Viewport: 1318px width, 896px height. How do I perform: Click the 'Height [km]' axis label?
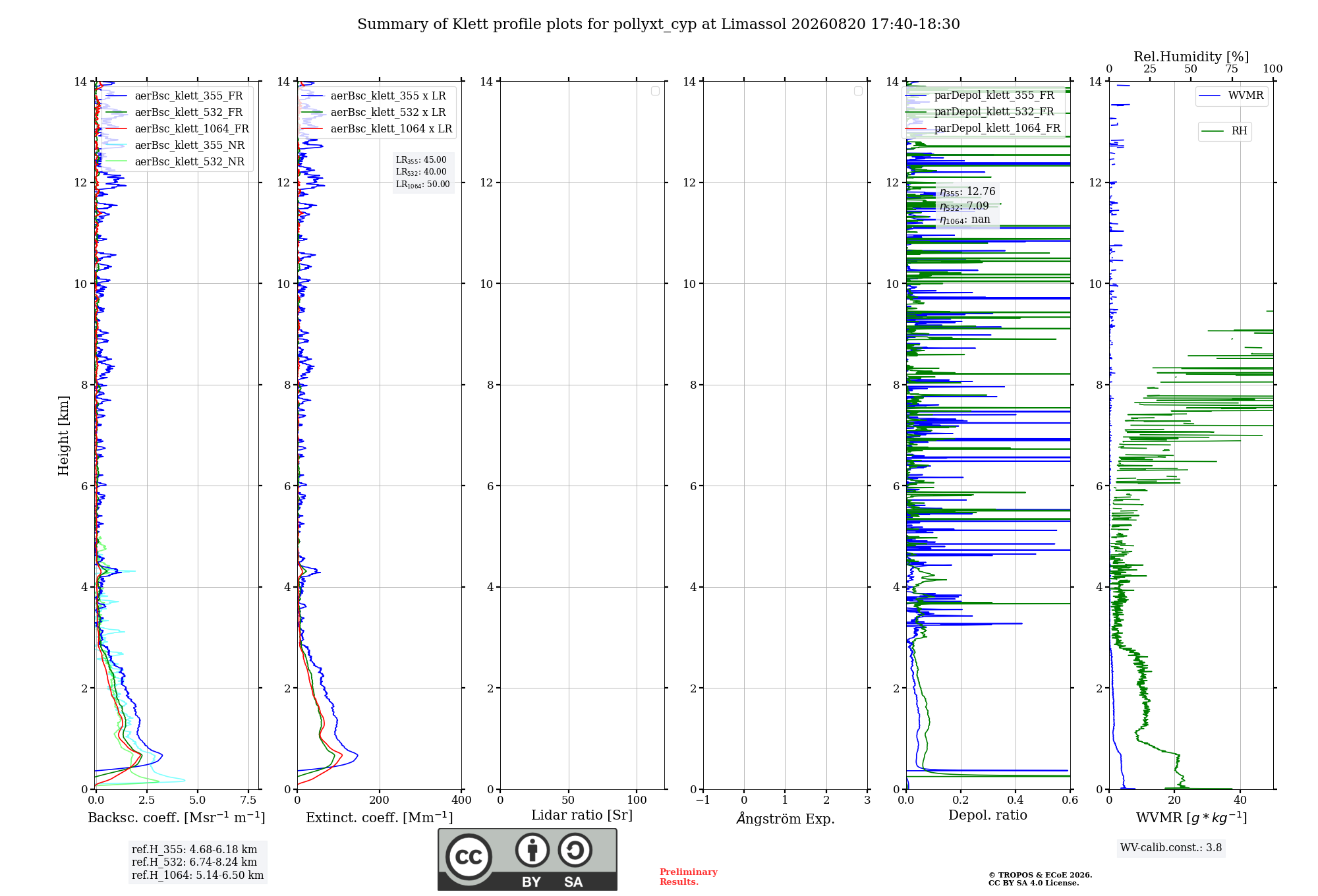pos(63,435)
